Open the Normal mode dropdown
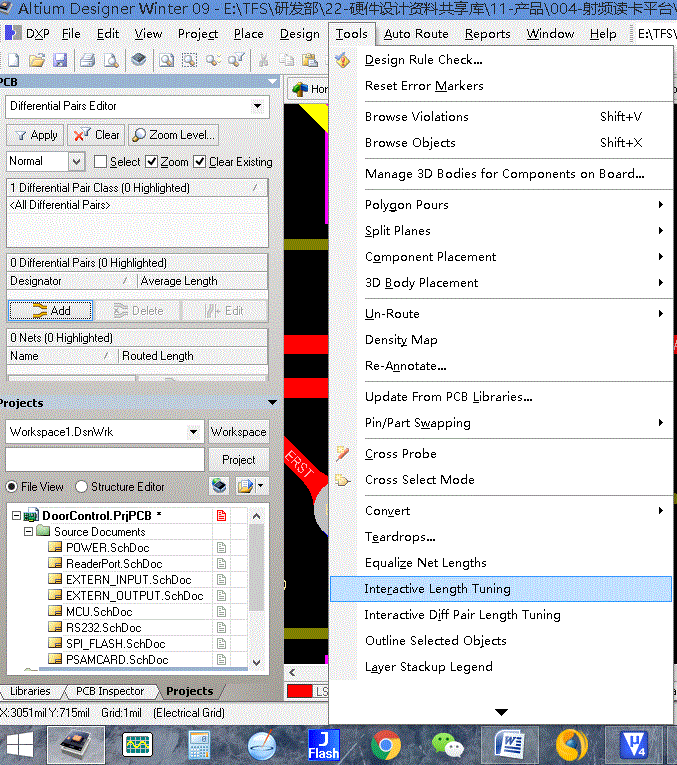The image size is (677, 765). (x=77, y=161)
